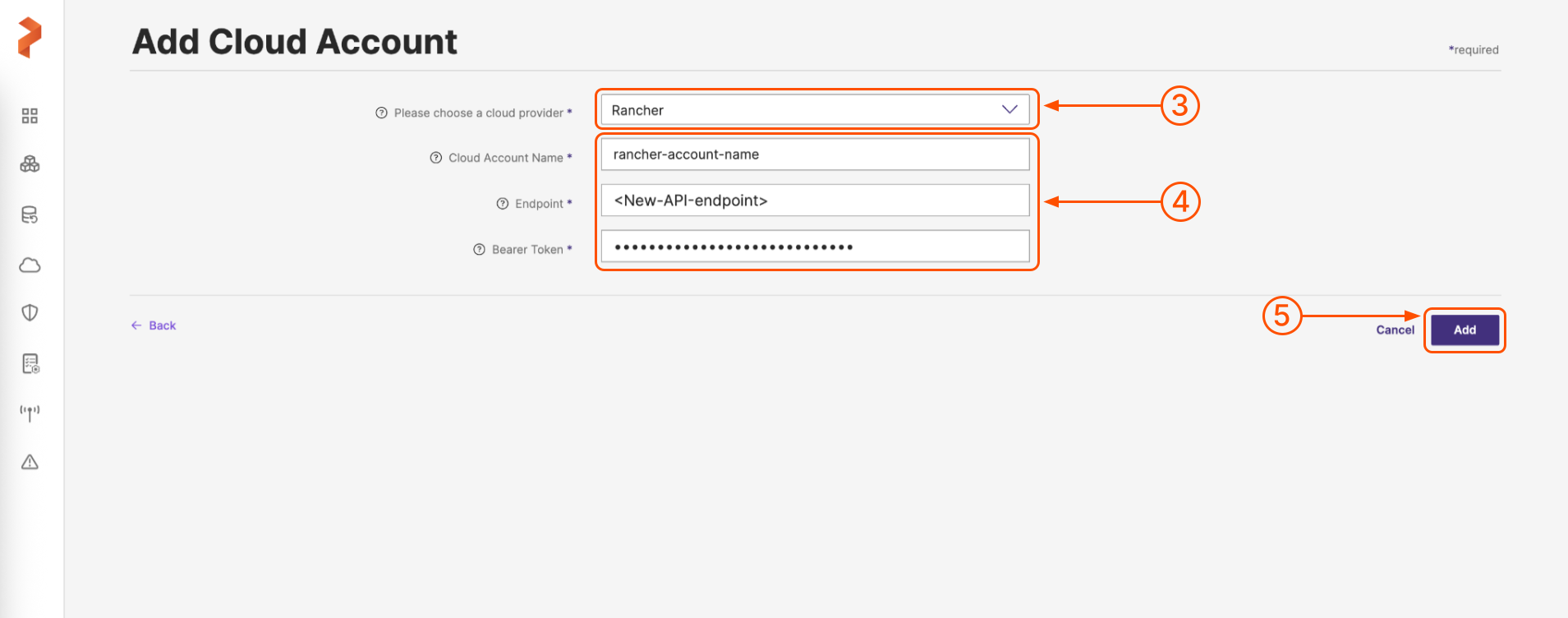Open the rules checklist icon in sidebar
The image size is (1568, 618).
30,363
